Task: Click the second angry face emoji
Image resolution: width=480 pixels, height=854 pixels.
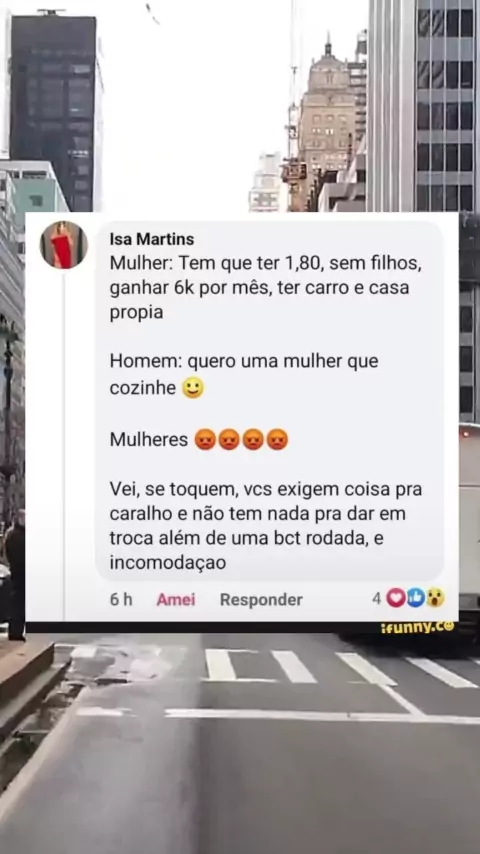Action: pos(229,439)
